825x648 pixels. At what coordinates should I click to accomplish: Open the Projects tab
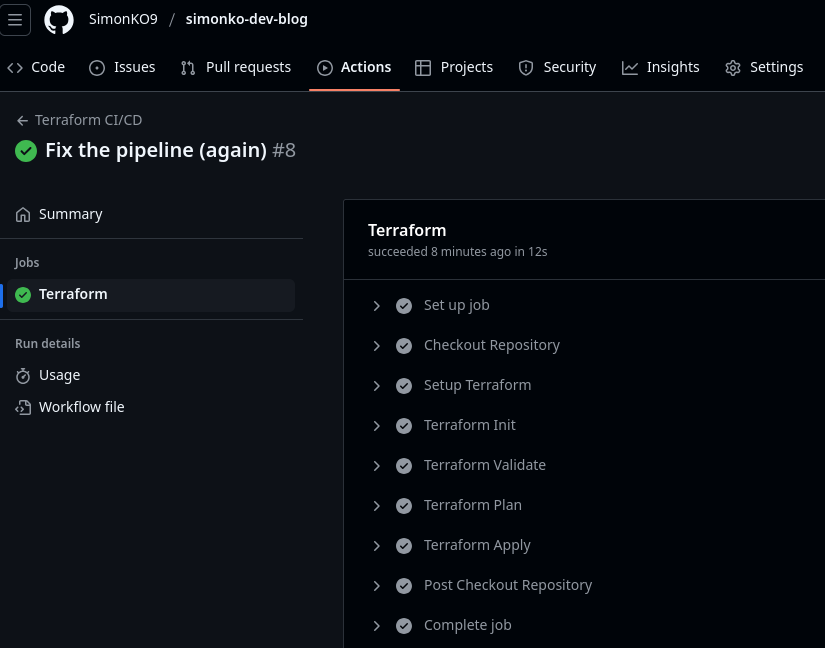pyautogui.click(x=454, y=67)
